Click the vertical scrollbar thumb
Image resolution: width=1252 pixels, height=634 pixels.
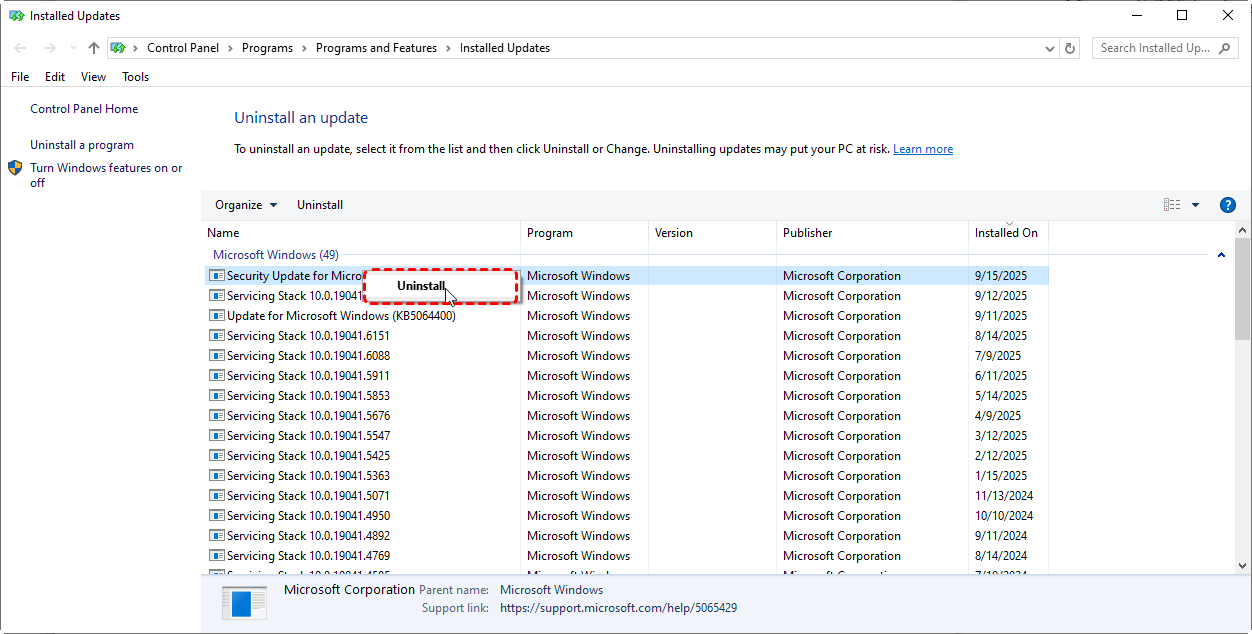pos(1242,290)
